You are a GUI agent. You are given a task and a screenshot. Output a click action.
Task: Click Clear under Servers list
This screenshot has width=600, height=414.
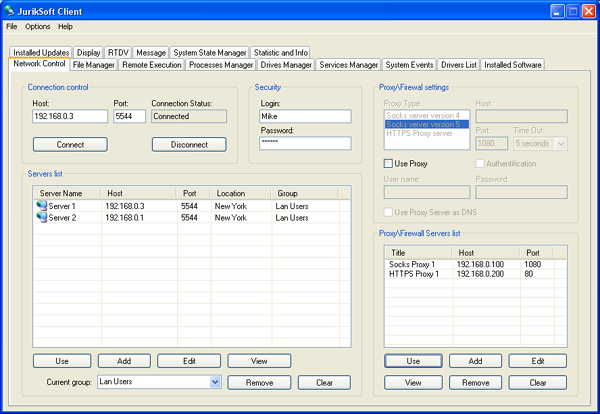324,383
